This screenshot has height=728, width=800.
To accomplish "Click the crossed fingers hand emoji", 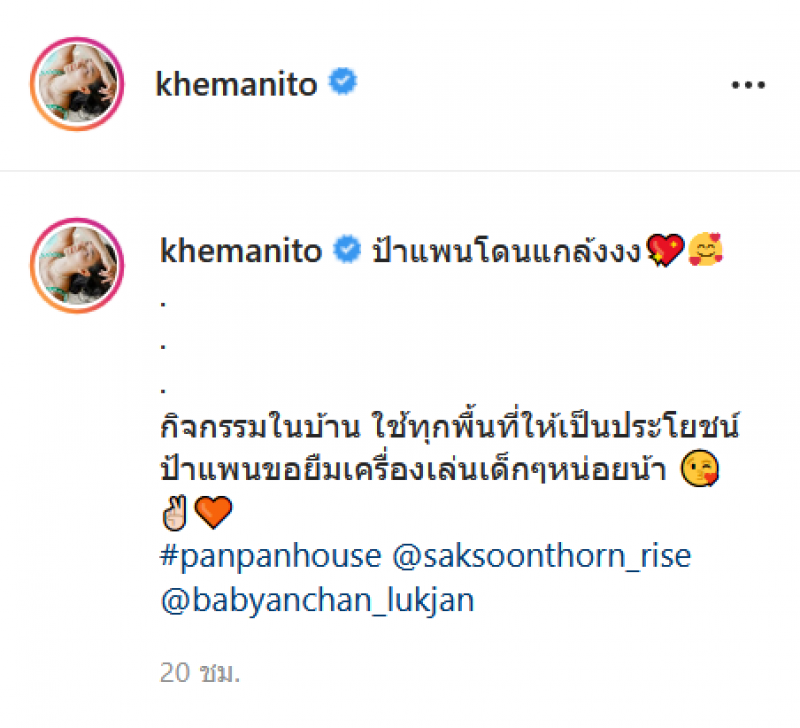I will (x=174, y=513).
